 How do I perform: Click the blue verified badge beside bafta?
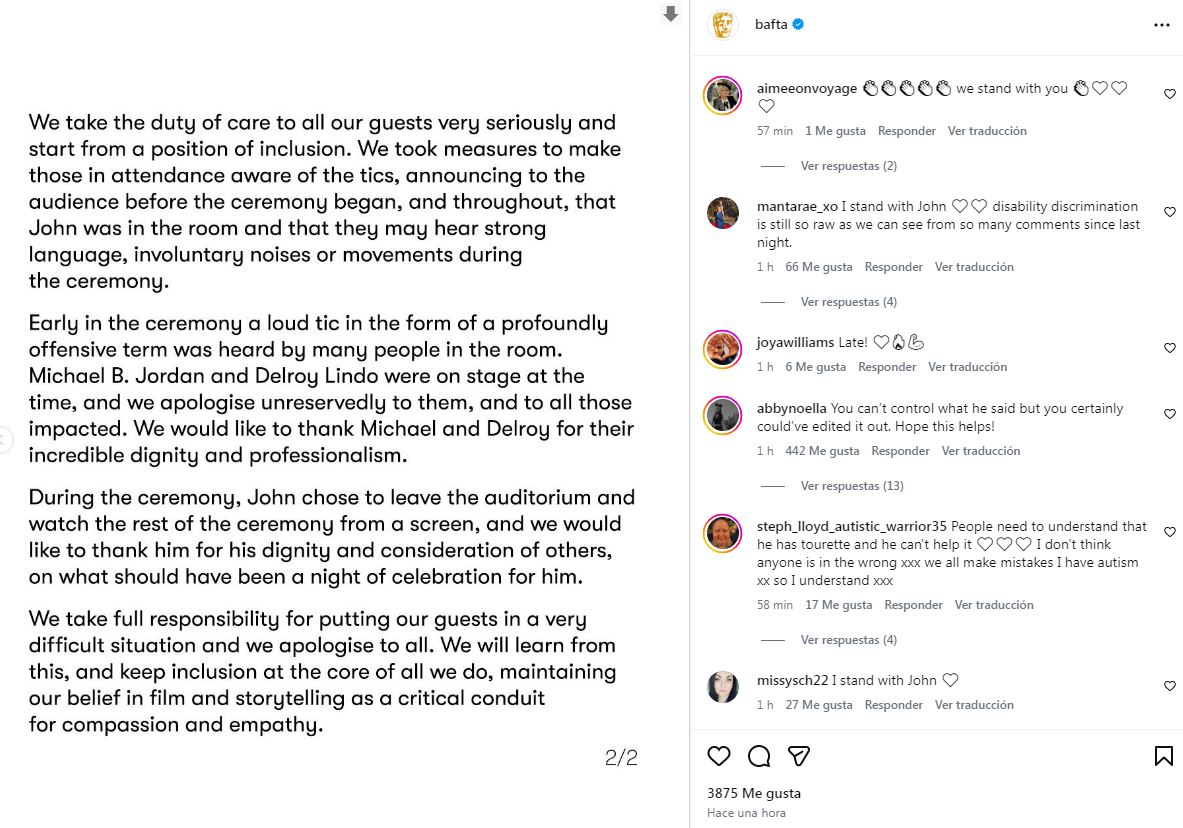point(798,25)
